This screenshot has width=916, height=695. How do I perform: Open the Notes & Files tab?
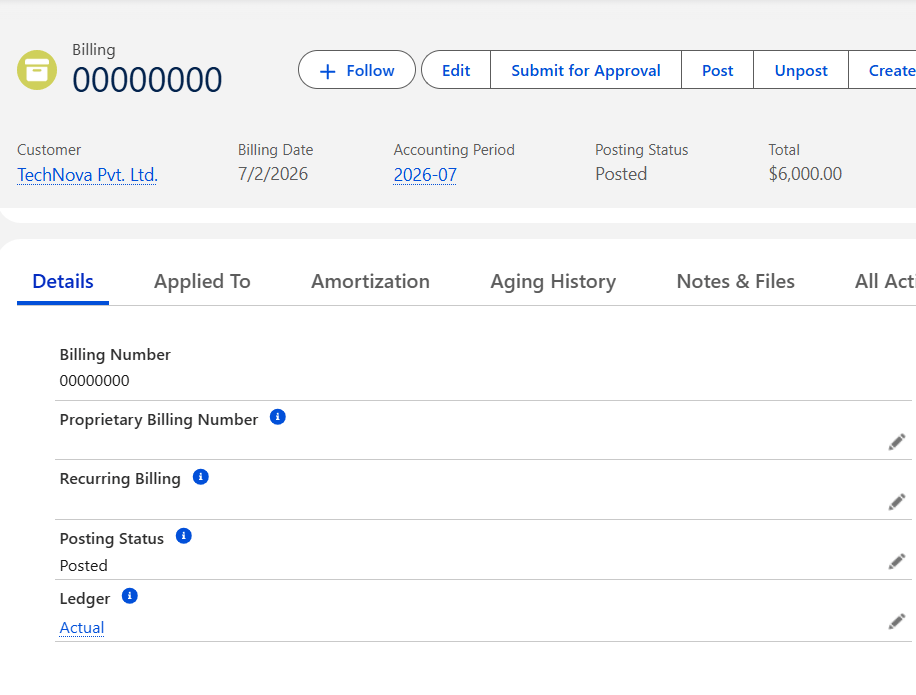(735, 282)
